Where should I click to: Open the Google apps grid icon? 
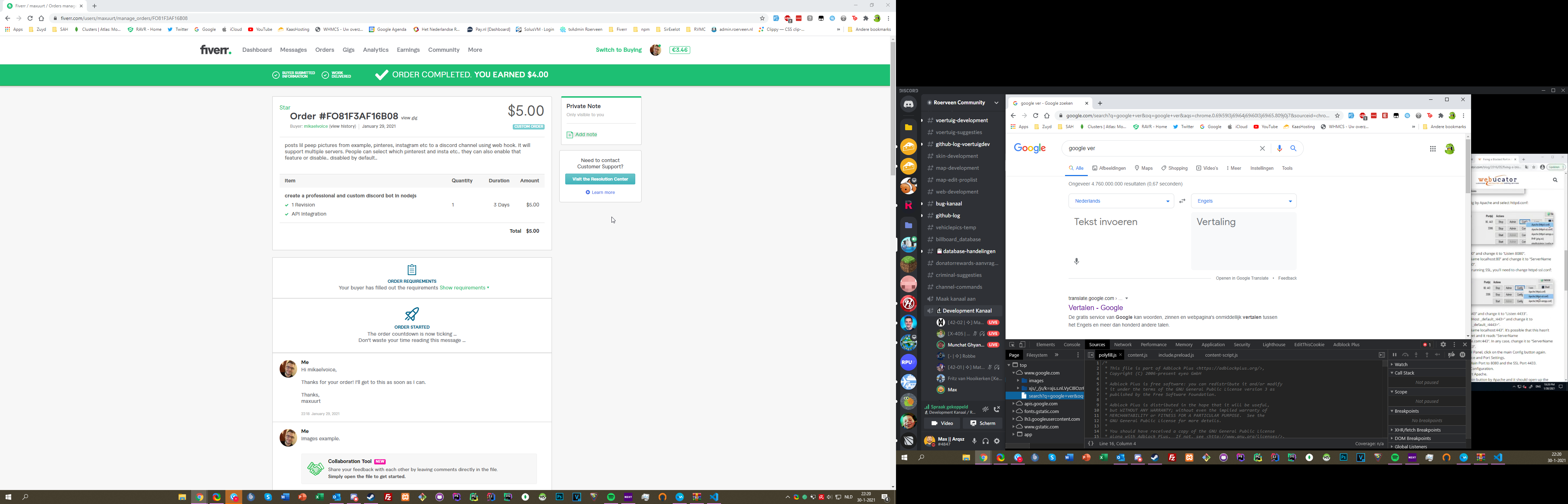(1433, 148)
